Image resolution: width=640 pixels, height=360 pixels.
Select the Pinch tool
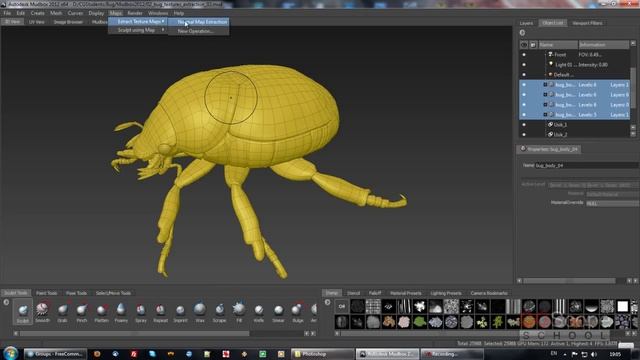[x=82, y=312]
